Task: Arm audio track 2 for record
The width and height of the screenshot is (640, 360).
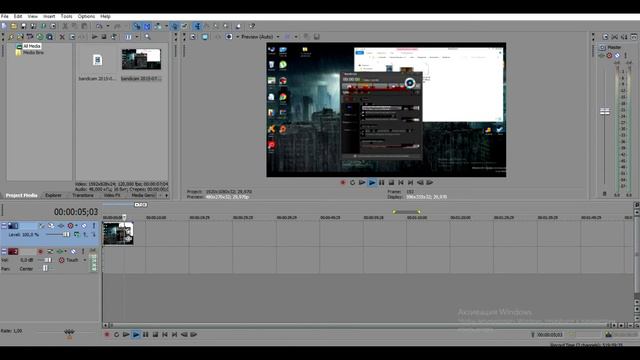Action: [40, 251]
